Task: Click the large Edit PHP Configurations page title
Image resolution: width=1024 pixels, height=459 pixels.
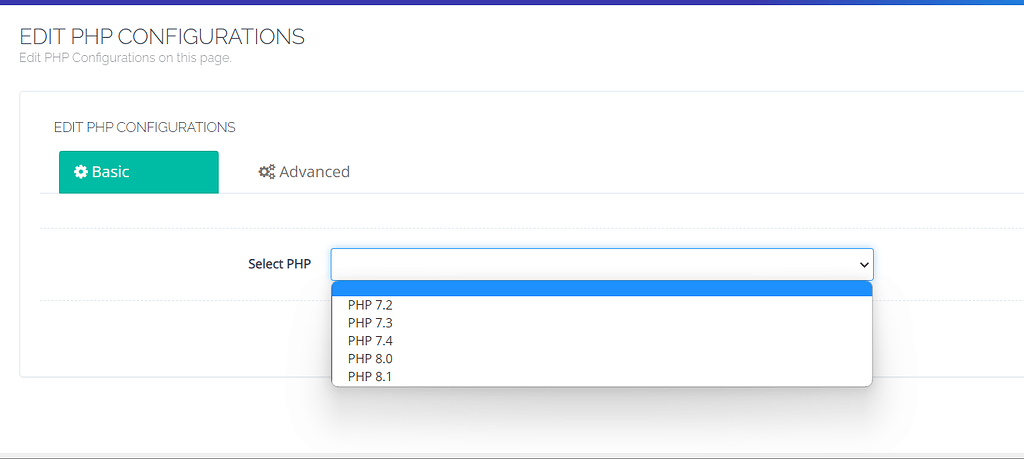Action: tap(162, 37)
